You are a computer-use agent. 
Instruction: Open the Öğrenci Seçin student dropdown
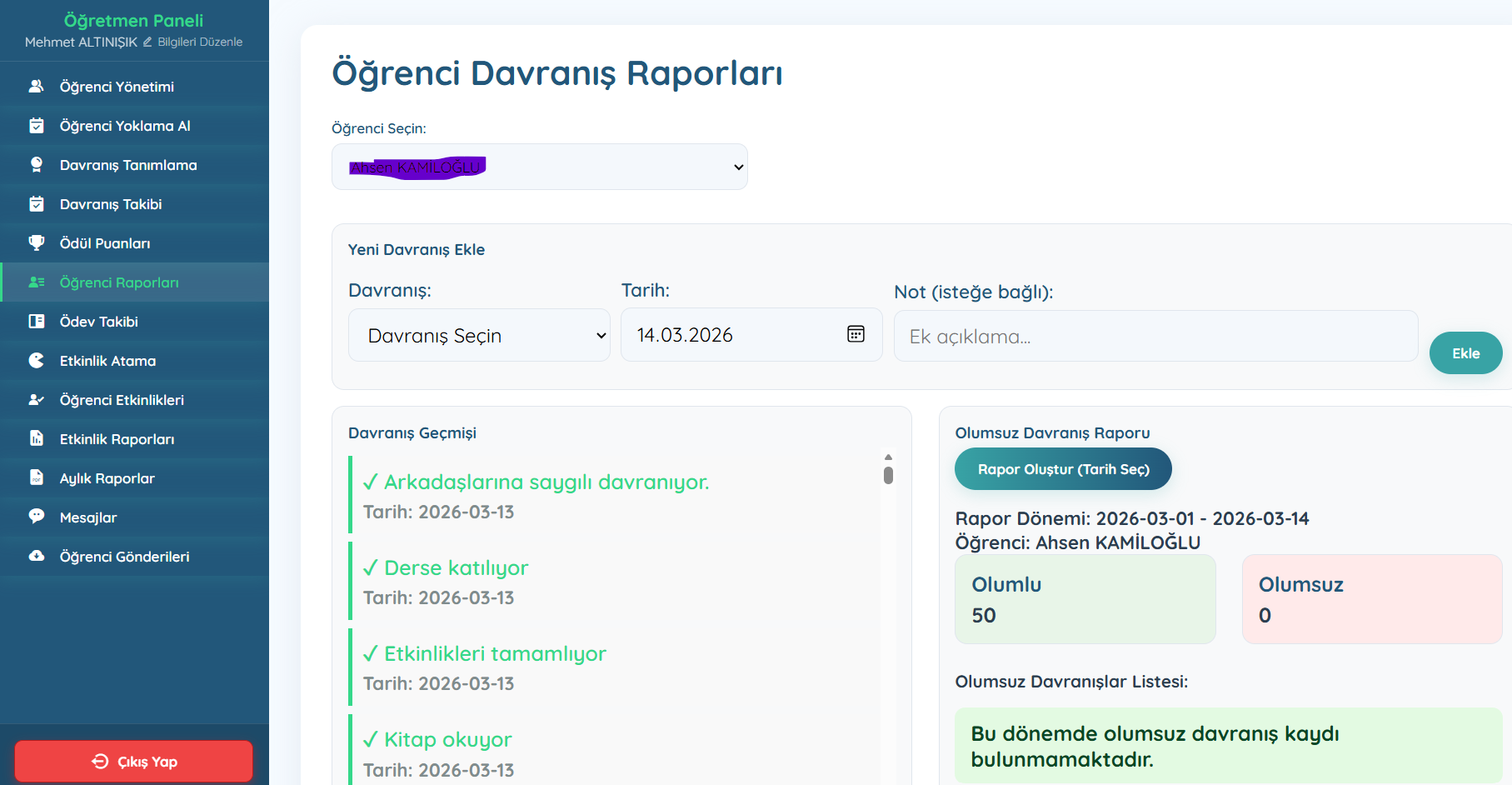click(x=539, y=167)
